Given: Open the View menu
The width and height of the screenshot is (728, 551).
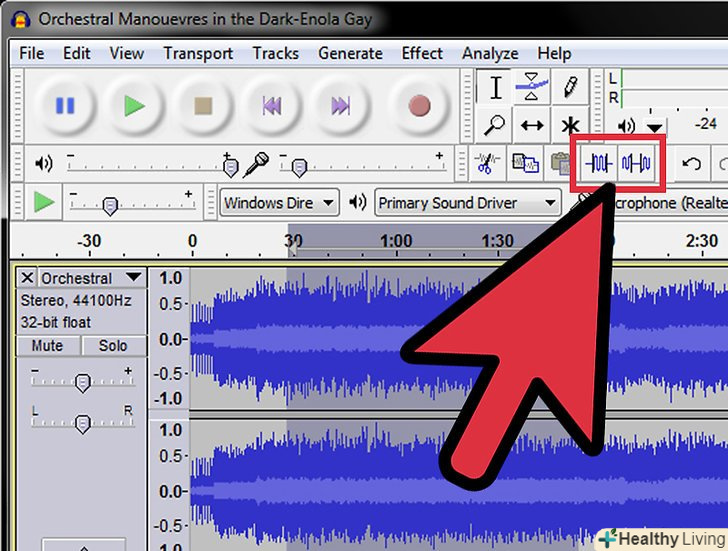Looking at the screenshot, I should (126, 53).
